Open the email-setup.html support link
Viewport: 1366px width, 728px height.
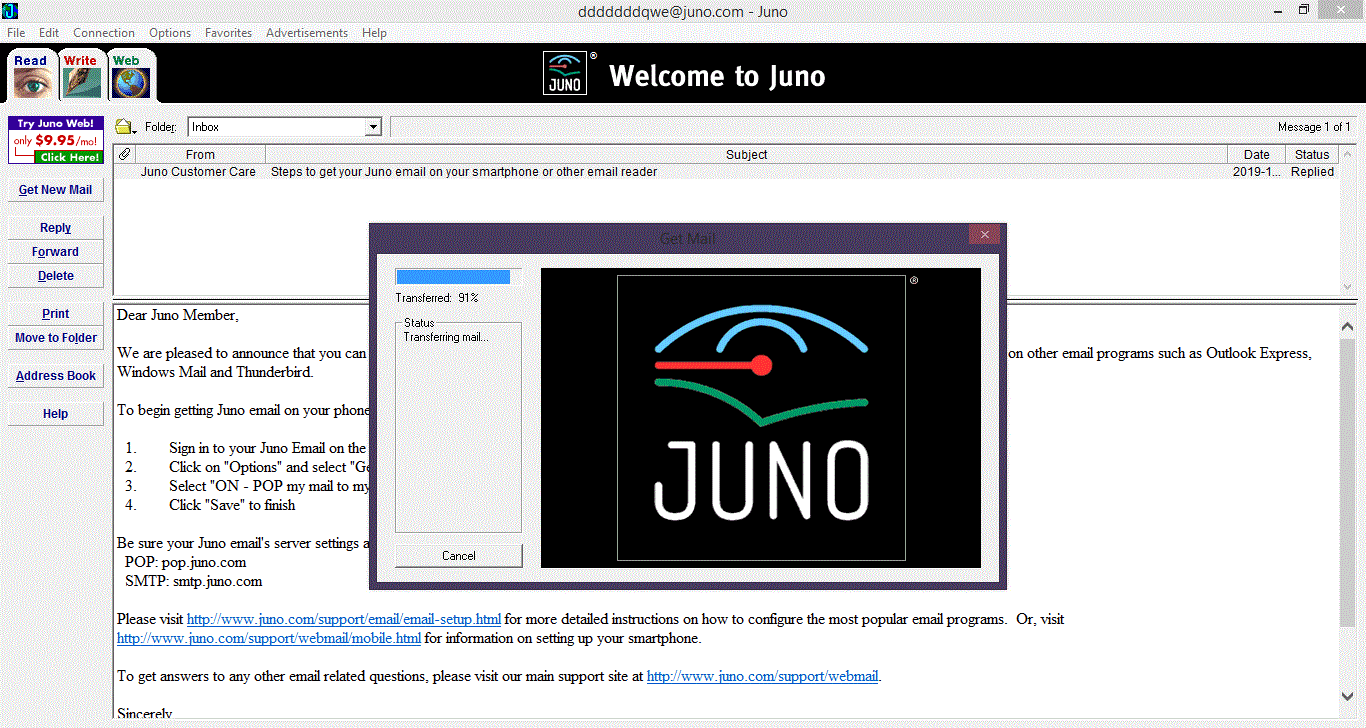tap(344, 619)
